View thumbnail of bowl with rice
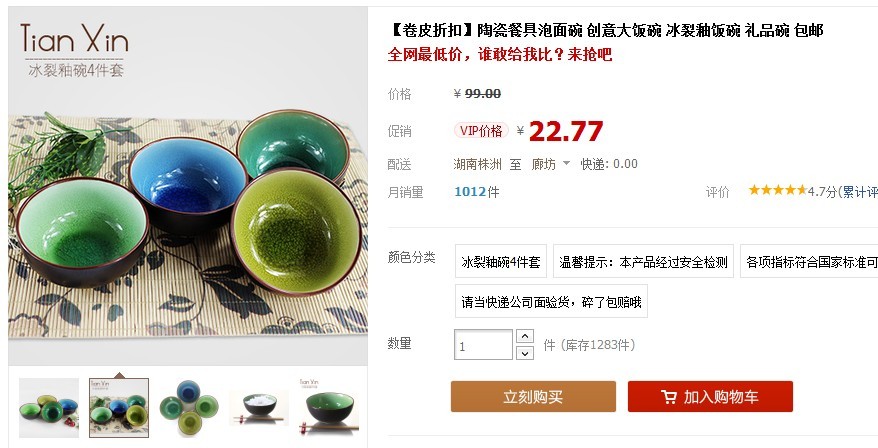 tap(259, 408)
